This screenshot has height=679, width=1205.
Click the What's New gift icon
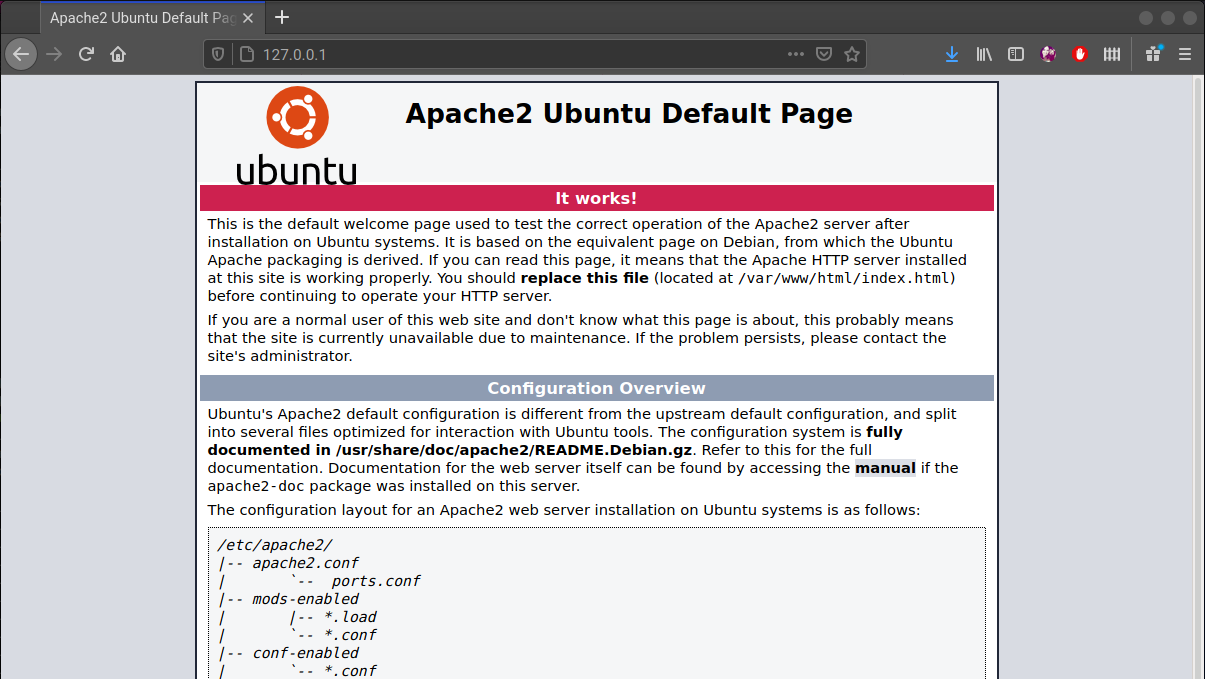pyautogui.click(x=1153, y=54)
